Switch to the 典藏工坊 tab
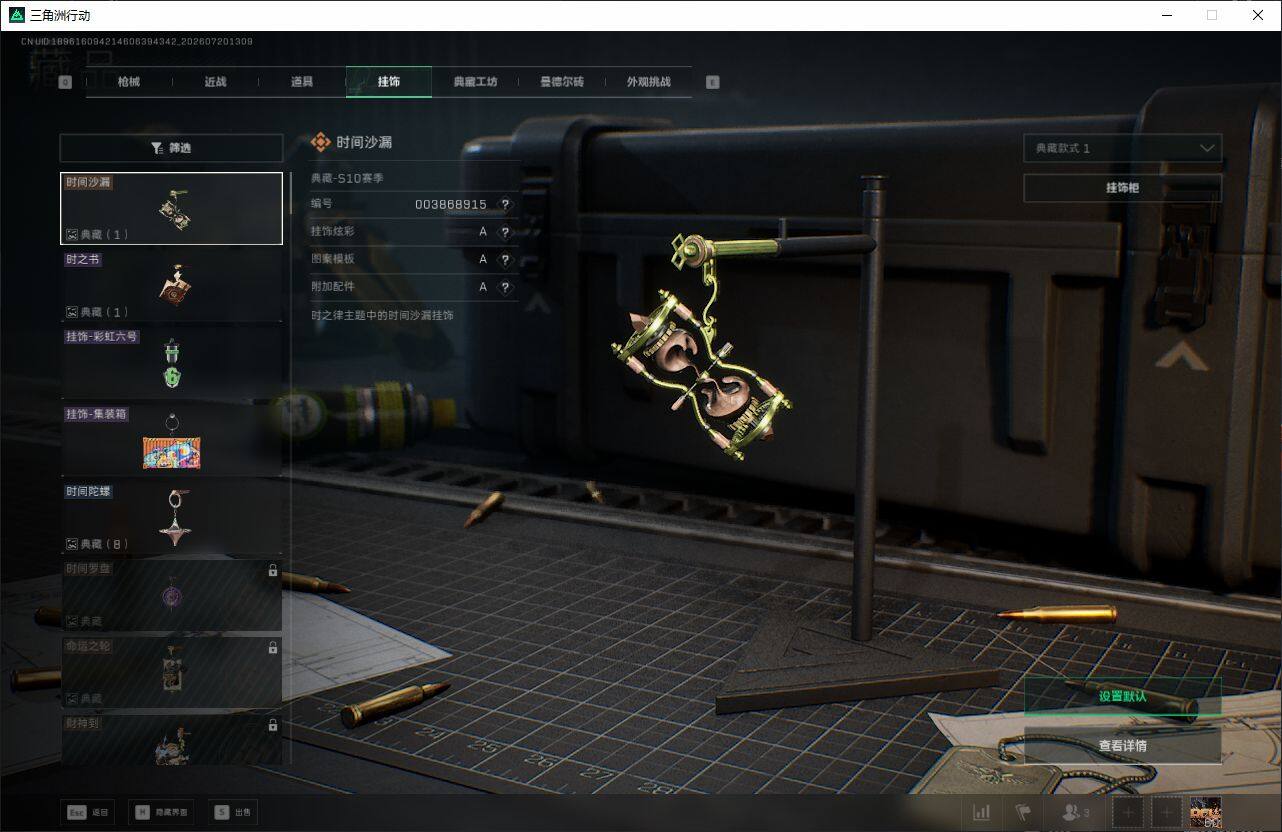This screenshot has width=1282, height=832. click(475, 82)
